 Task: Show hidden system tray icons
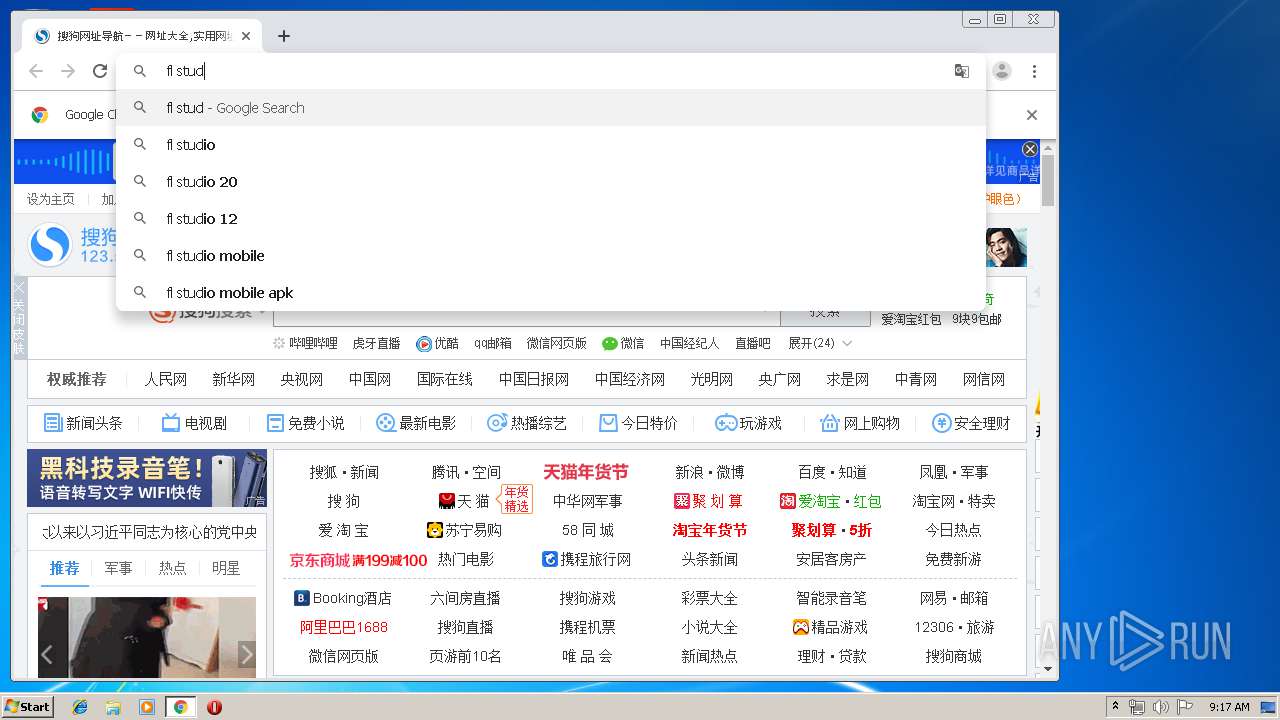pyautogui.click(x=1115, y=707)
